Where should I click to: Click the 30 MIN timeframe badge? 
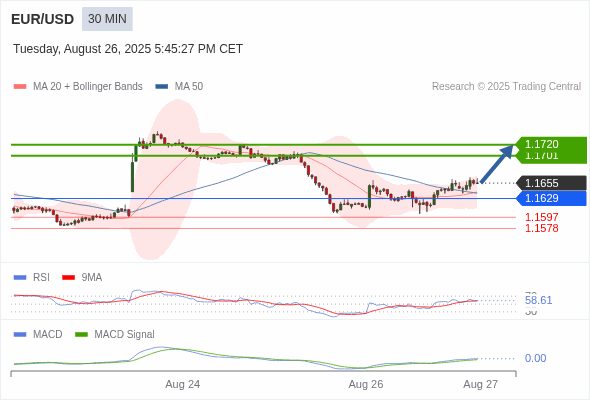click(107, 19)
